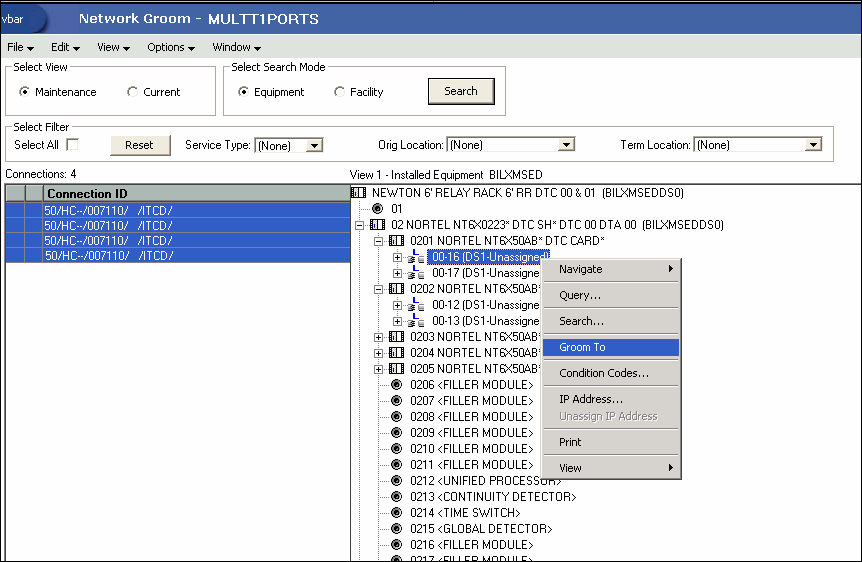Expand the 0205 NORTEL card node

[x=378, y=369]
